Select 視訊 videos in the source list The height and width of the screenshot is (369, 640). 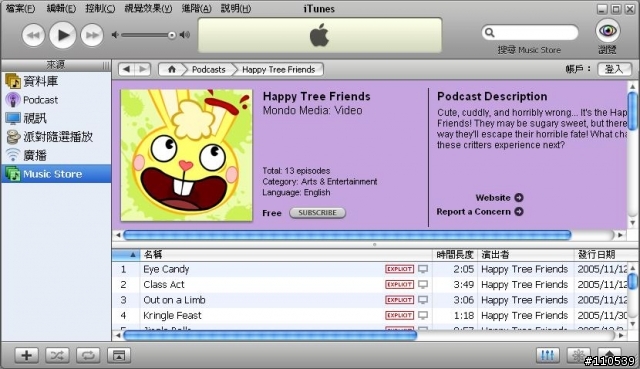pyautogui.click(x=56, y=118)
